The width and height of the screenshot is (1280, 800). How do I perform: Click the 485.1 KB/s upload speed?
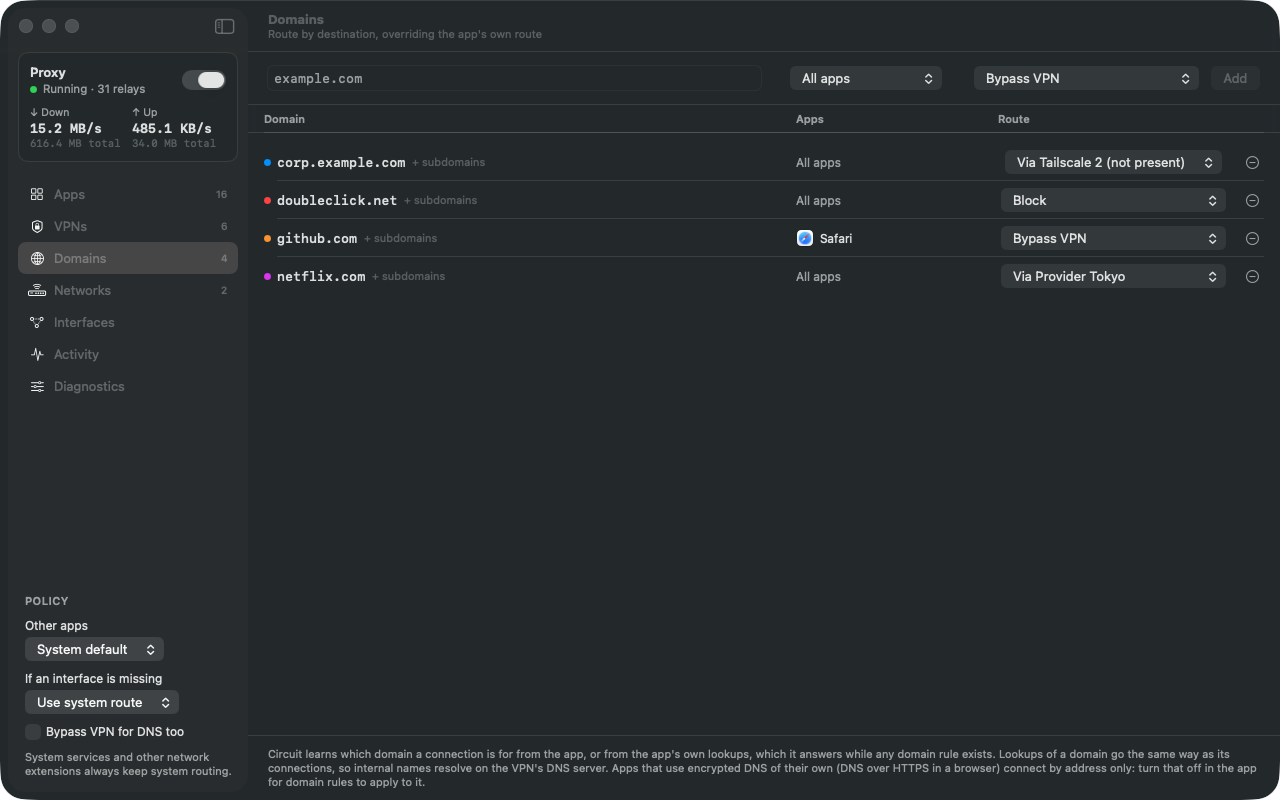point(172,128)
